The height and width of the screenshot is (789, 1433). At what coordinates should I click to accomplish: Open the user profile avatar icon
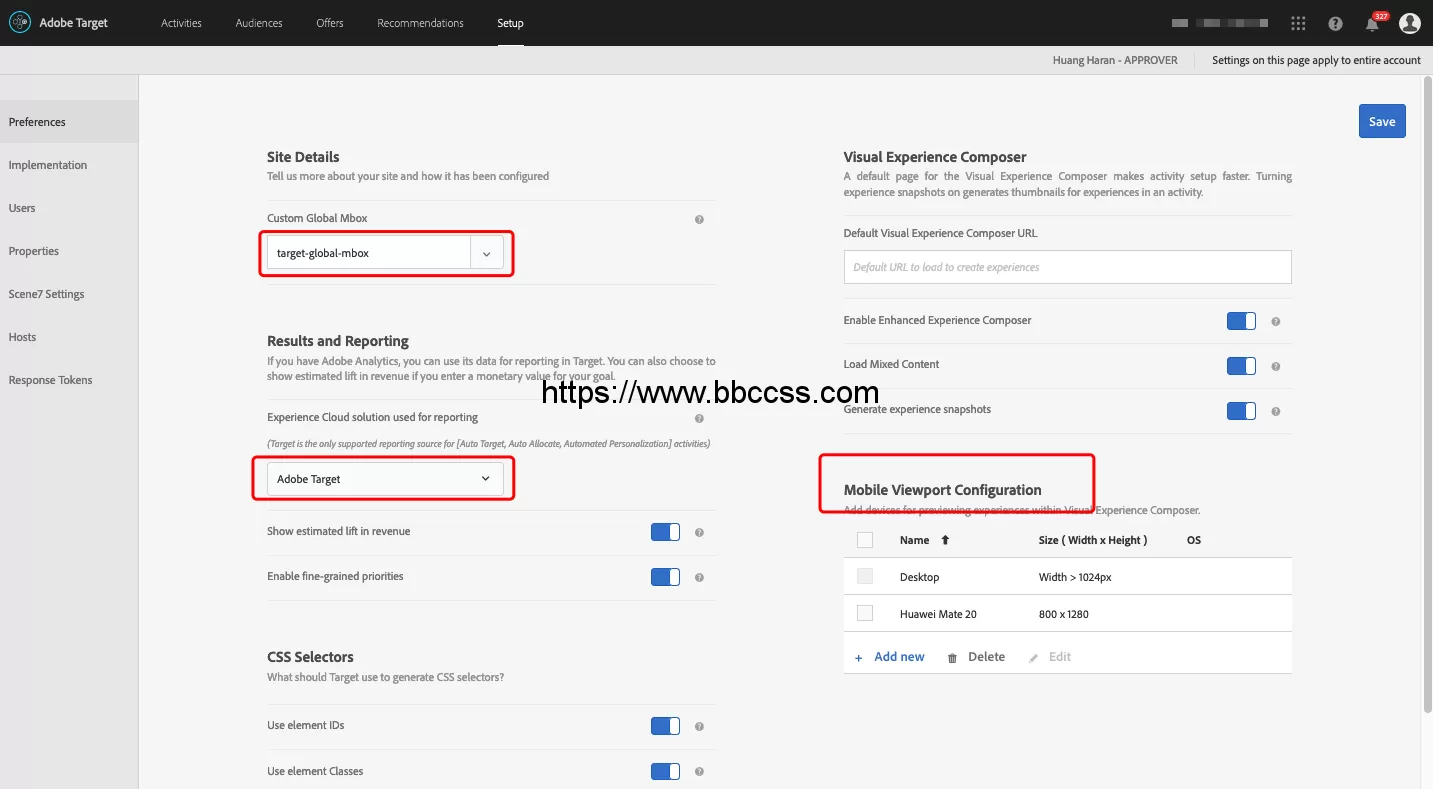[1410, 23]
